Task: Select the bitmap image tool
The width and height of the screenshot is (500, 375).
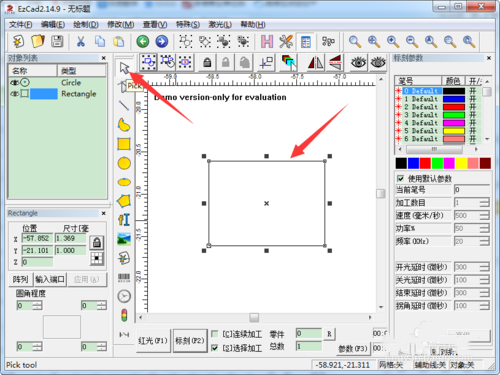Action: (124, 239)
